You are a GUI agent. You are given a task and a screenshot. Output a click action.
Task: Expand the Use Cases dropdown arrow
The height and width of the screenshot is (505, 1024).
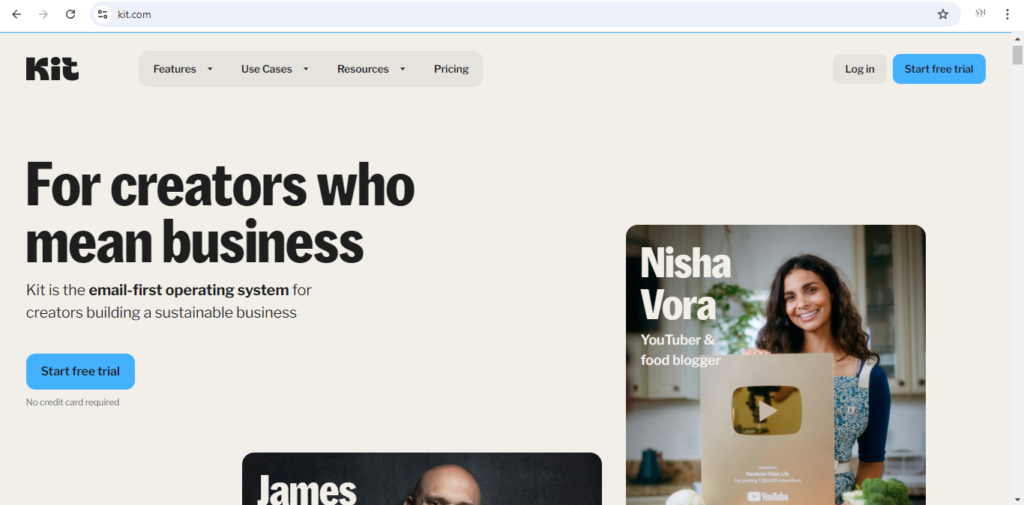click(x=306, y=69)
